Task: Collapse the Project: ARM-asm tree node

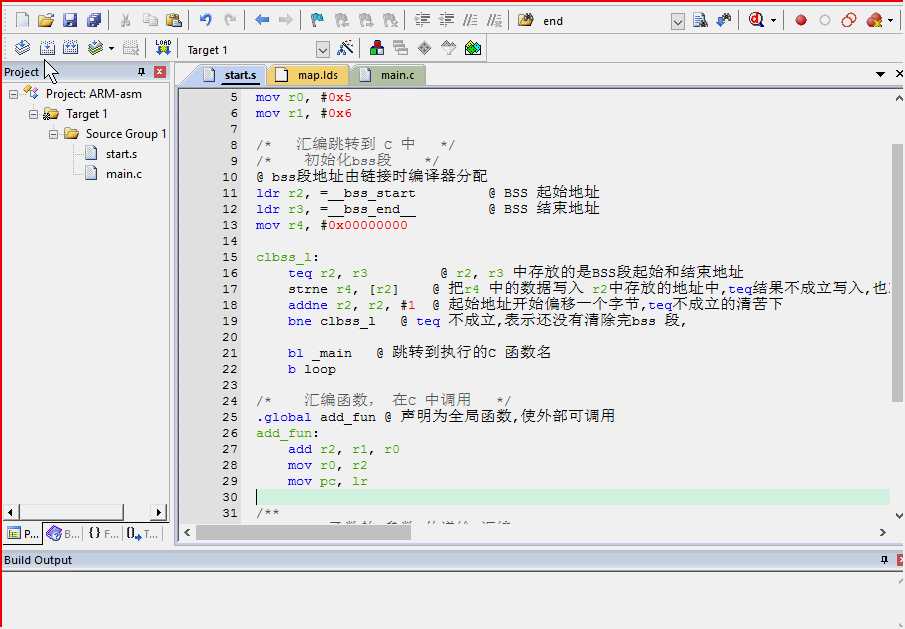Action: pos(13,95)
